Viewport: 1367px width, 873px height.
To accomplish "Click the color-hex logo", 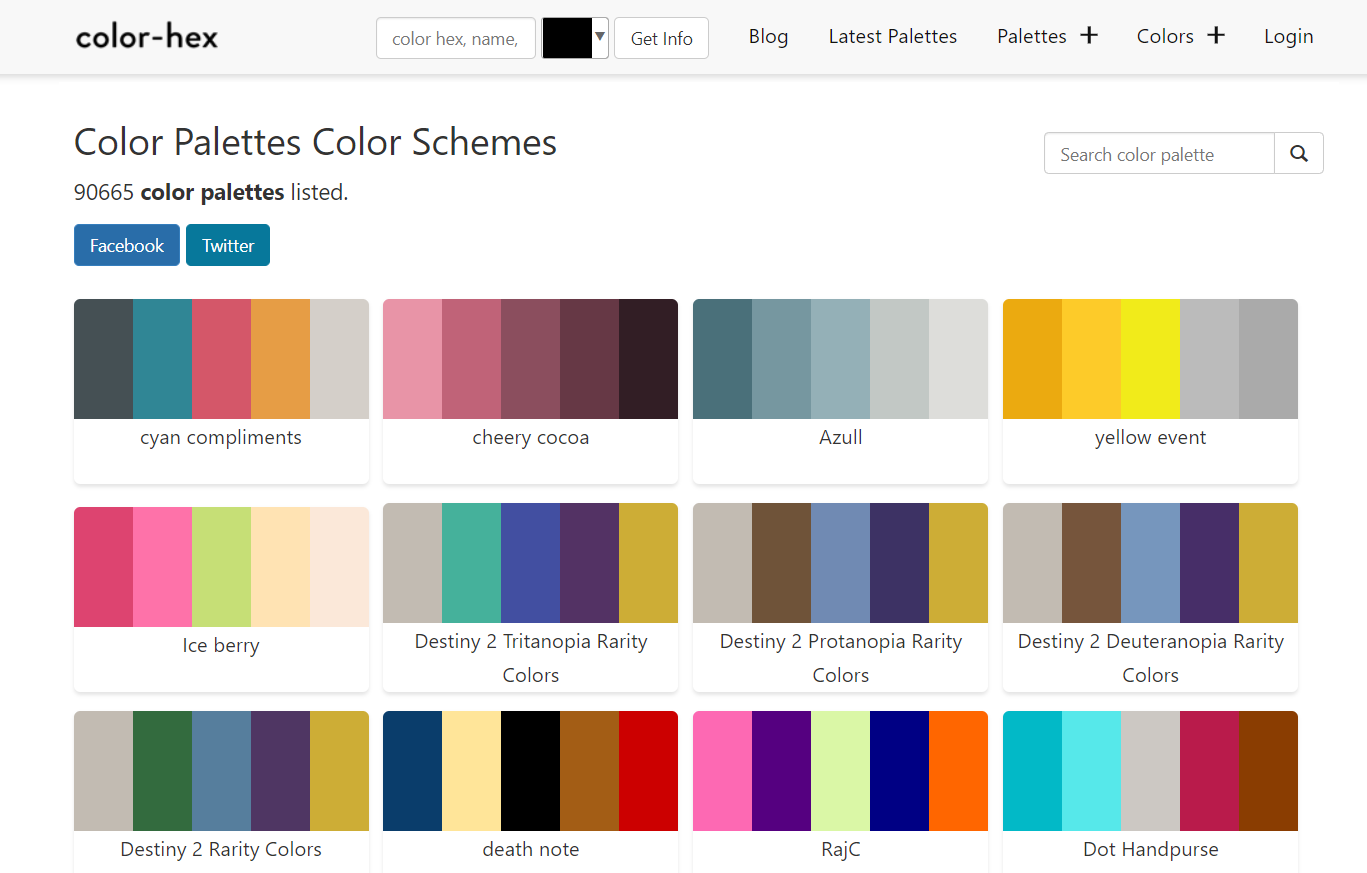I will [x=147, y=38].
